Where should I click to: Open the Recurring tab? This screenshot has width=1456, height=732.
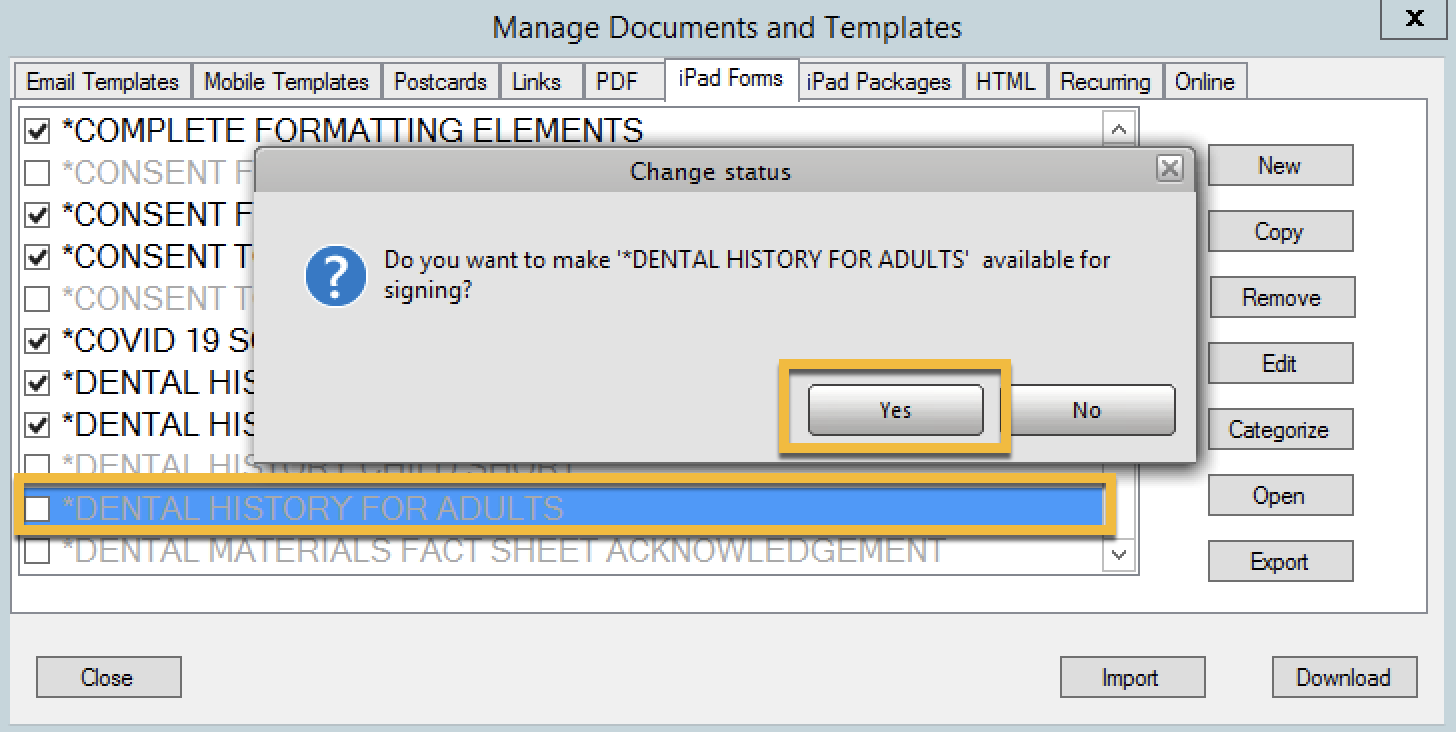(1105, 82)
